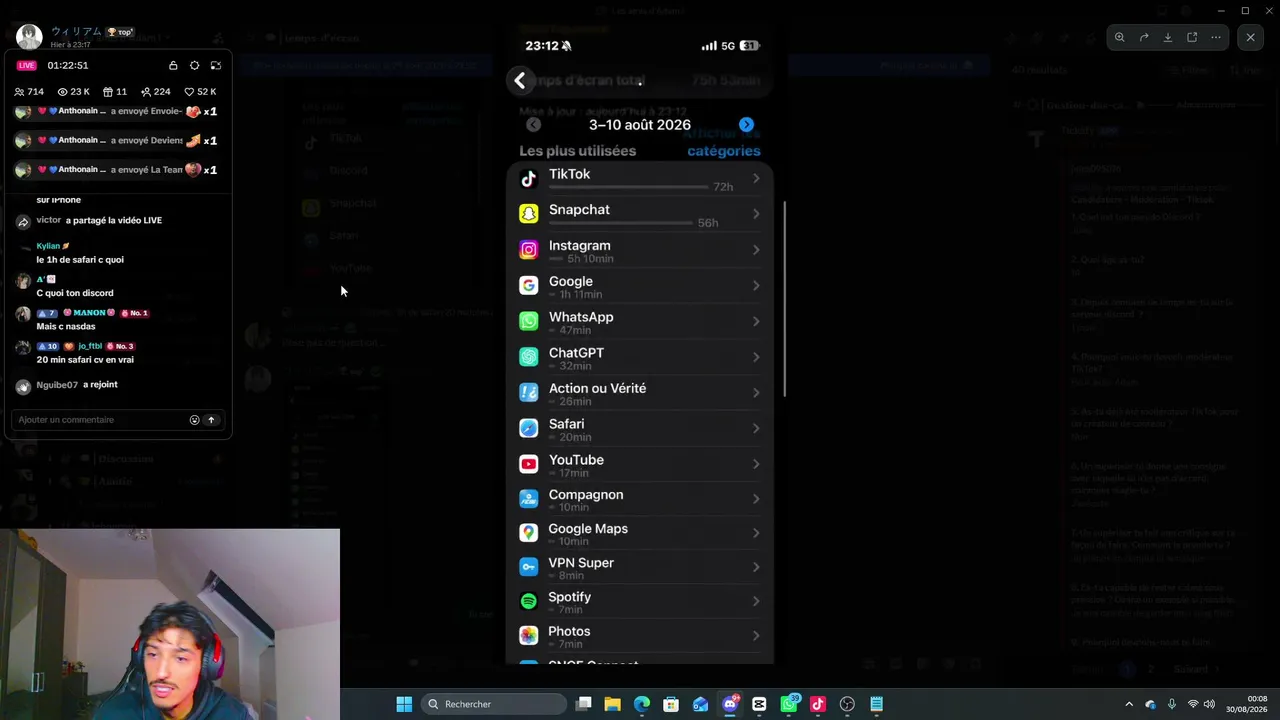Click the webcam video thumbnail
Image resolution: width=1280 pixels, height=720 pixels.
click(170, 624)
